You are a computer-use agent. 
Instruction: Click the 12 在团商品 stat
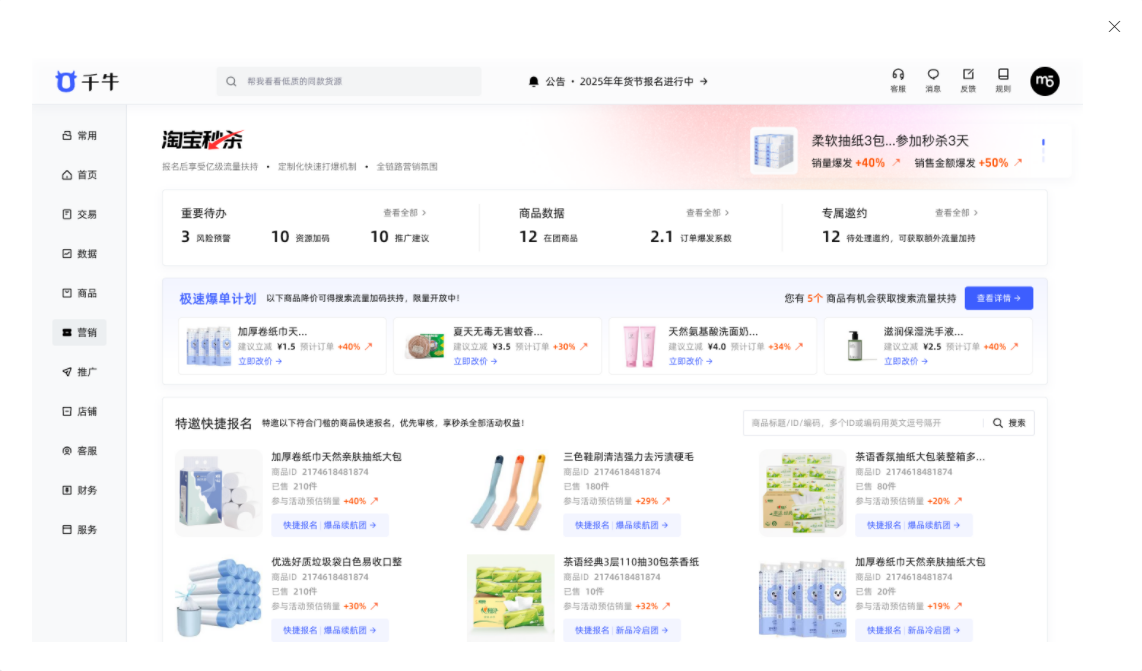(x=548, y=238)
